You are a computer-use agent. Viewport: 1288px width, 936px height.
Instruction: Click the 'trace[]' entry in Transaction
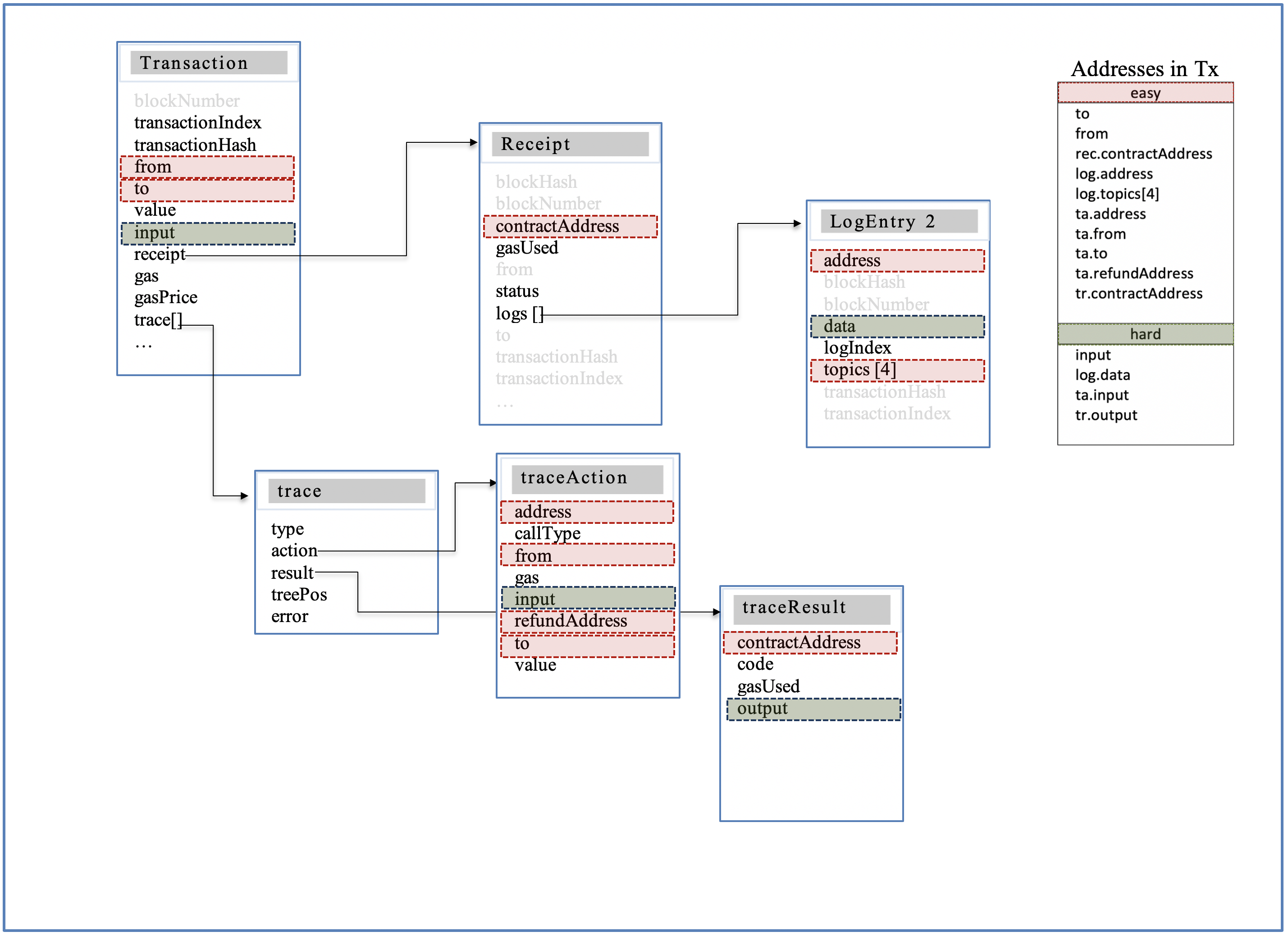[158, 320]
